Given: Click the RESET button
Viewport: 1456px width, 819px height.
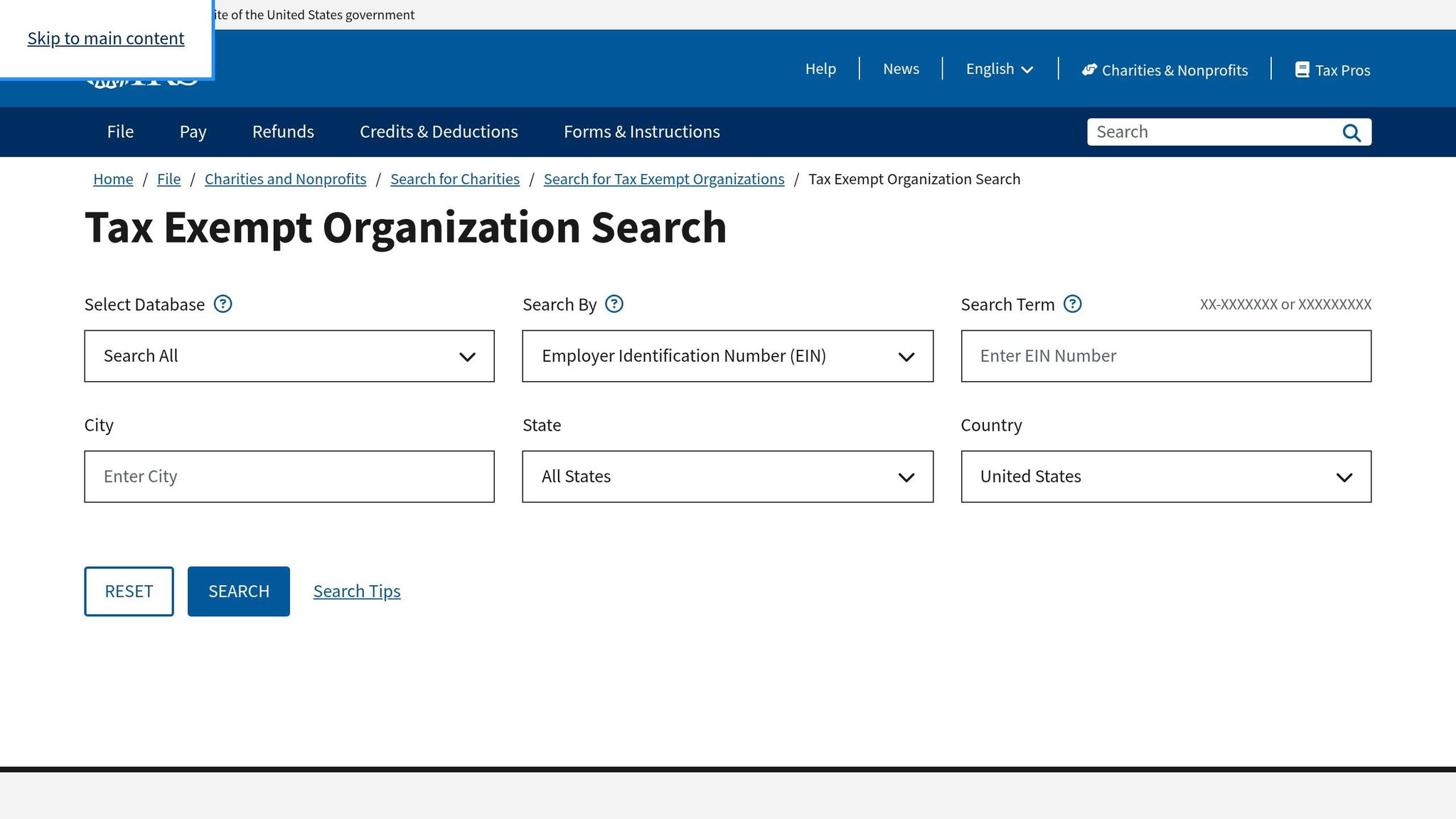Looking at the screenshot, I should 129,591.
